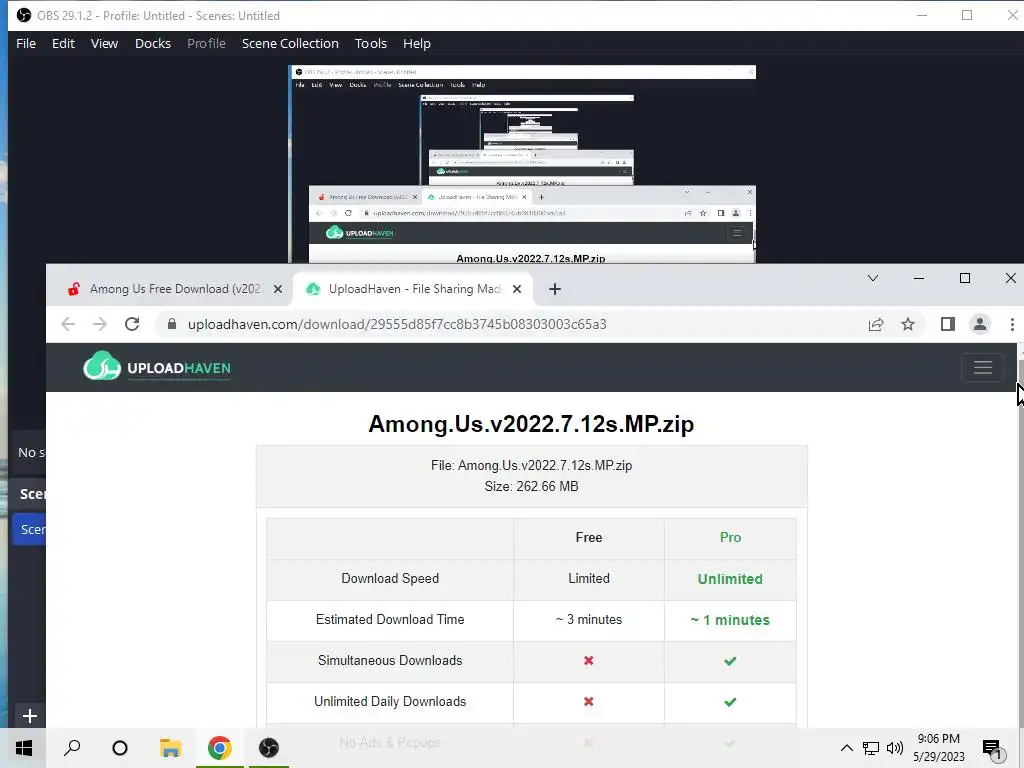Open the OBS Scene Collection menu
The height and width of the screenshot is (768, 1024).
point(290,44)
